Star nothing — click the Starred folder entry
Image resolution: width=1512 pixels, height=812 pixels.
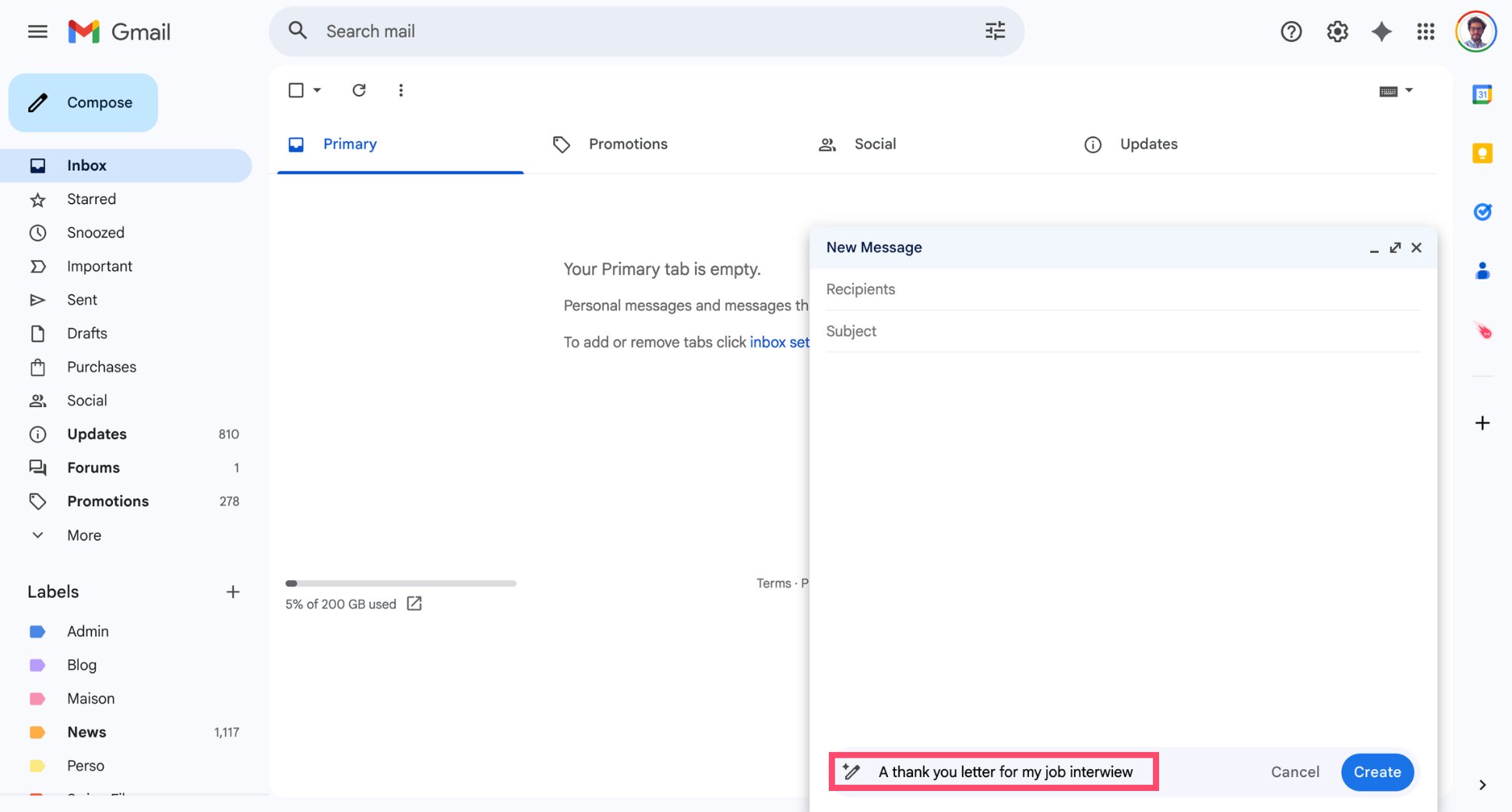[x=92, y=199]
